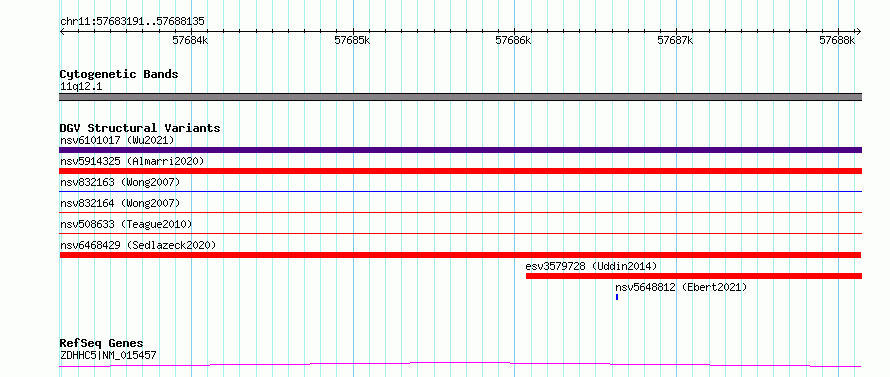890x377 pixels.
Task: Click the 57684k ruler tick label
Action: (191, 40)
